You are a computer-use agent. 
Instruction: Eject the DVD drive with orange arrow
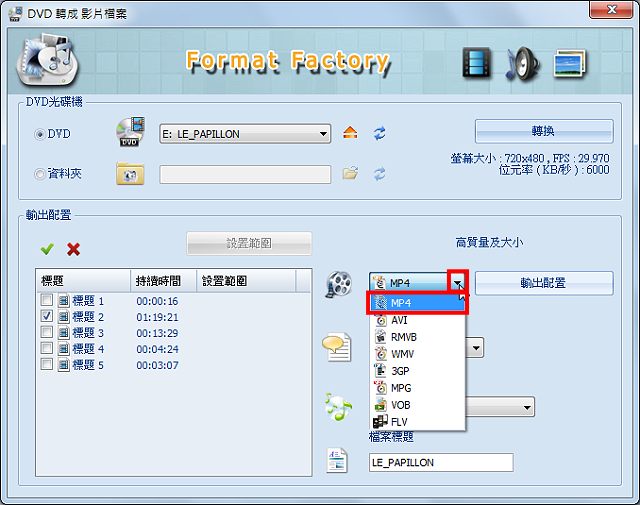[350, 133]
